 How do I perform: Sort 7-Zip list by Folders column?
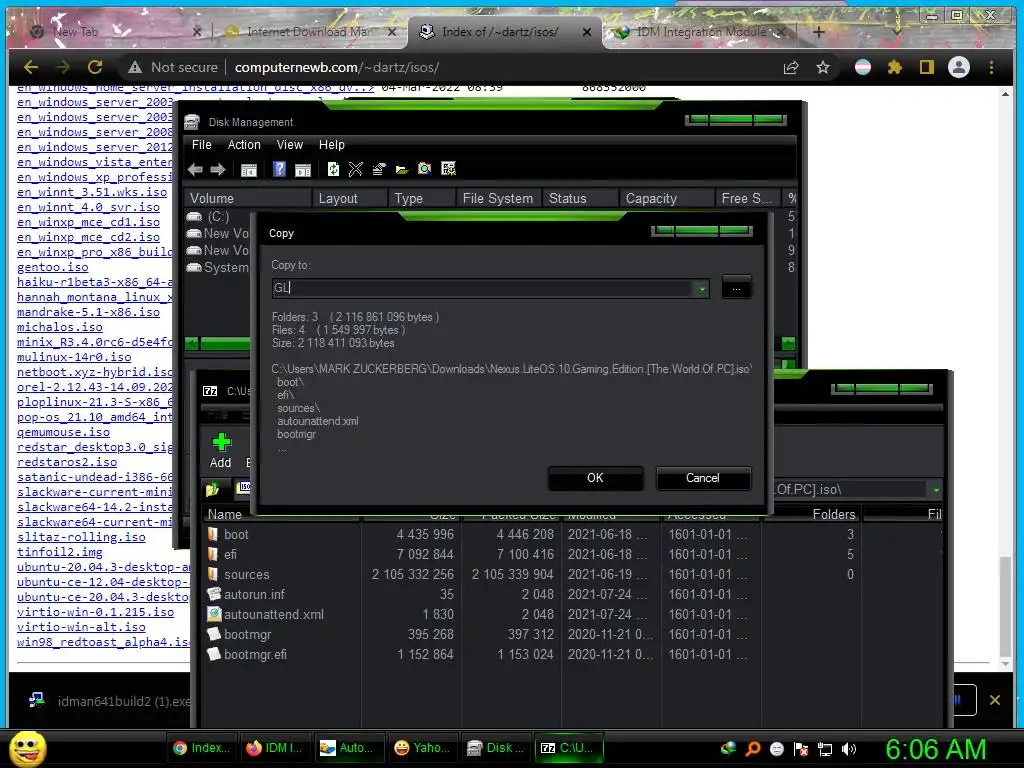tap(813, 515)
